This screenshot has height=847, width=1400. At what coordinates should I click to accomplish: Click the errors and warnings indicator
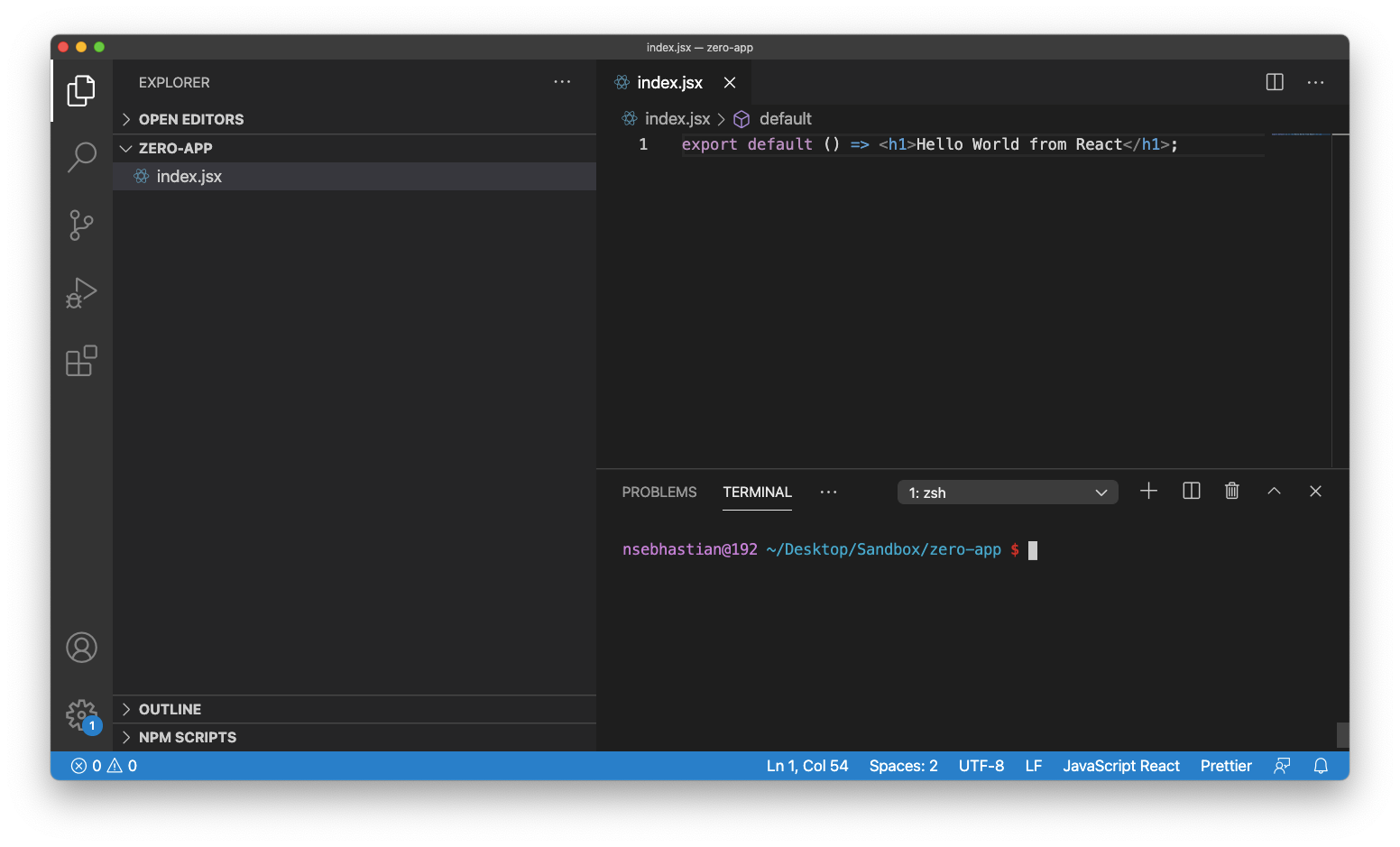pyautogui.click(x=102, y=765)
